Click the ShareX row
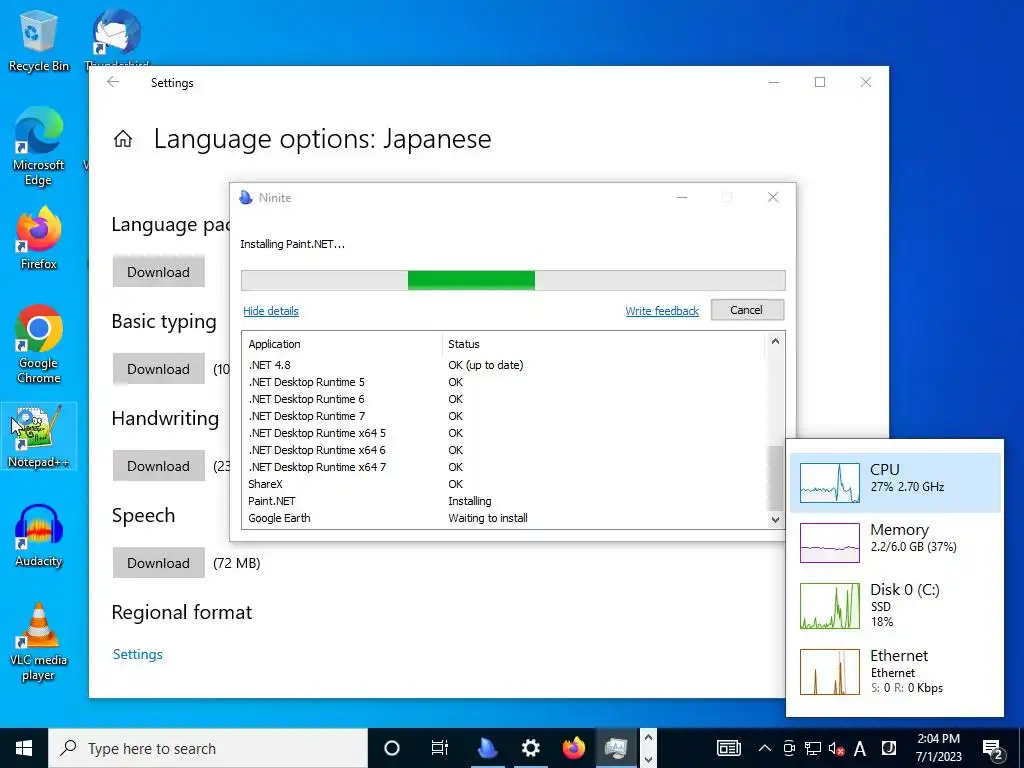 click(x=504, y=484)
